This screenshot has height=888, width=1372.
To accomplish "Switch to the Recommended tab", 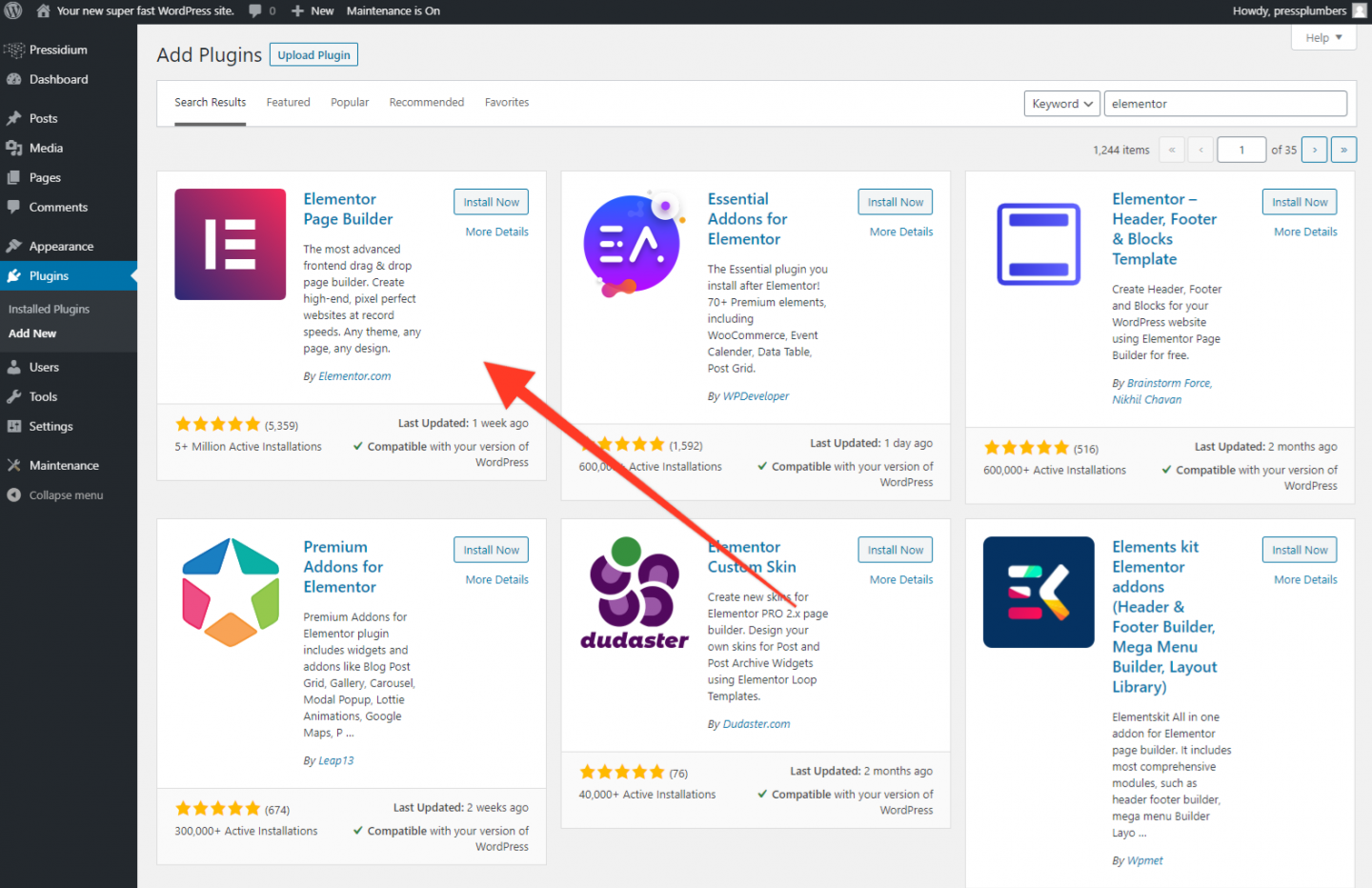I will (x=427, y=102).
